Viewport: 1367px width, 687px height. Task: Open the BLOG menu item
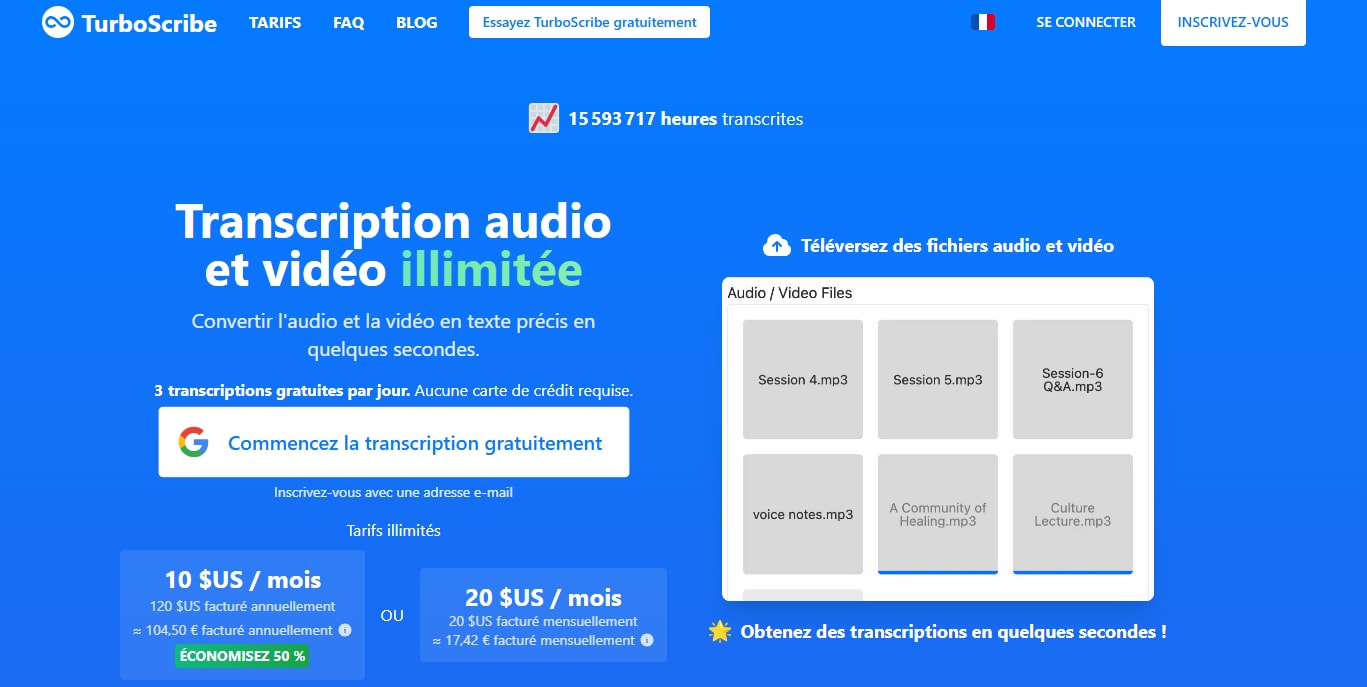[x=417, y=22]
